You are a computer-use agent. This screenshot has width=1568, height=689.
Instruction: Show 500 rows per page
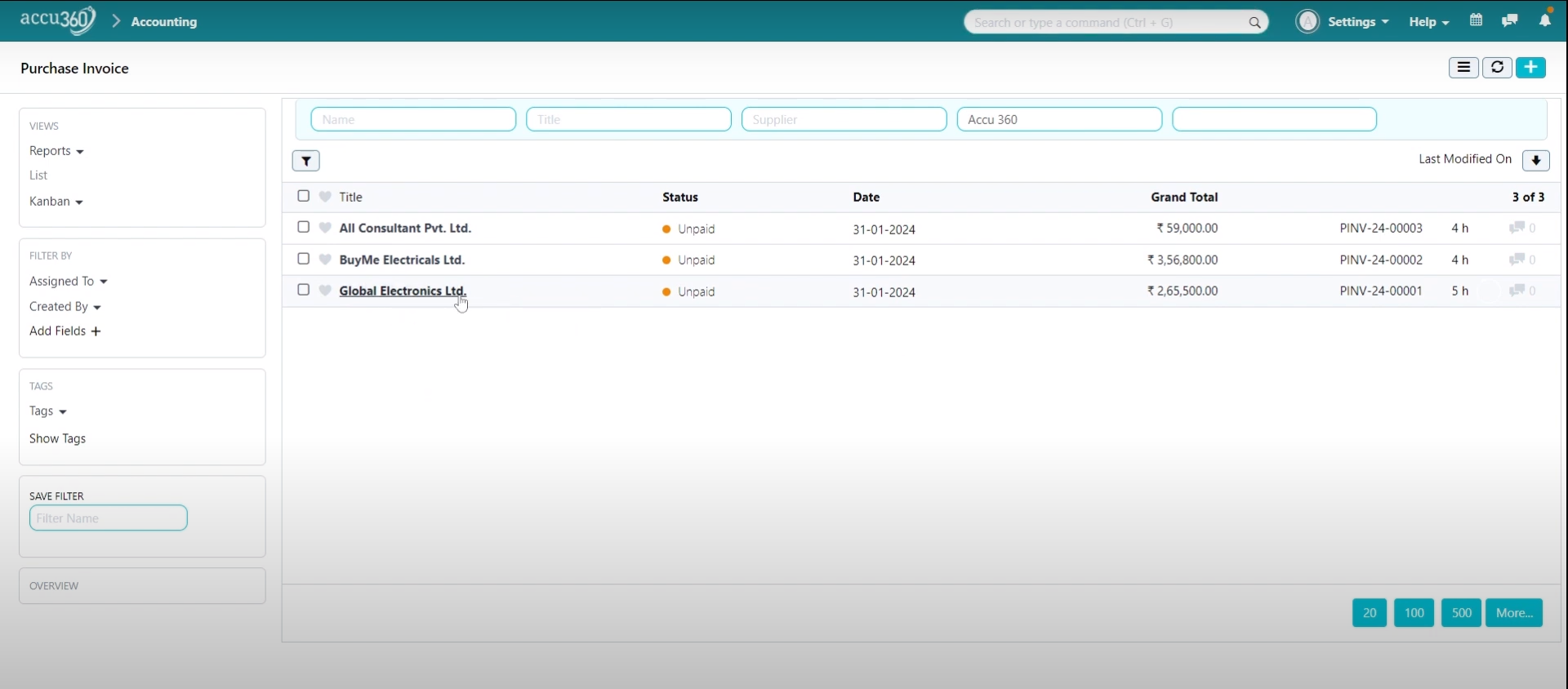(x=1461, y=613)
